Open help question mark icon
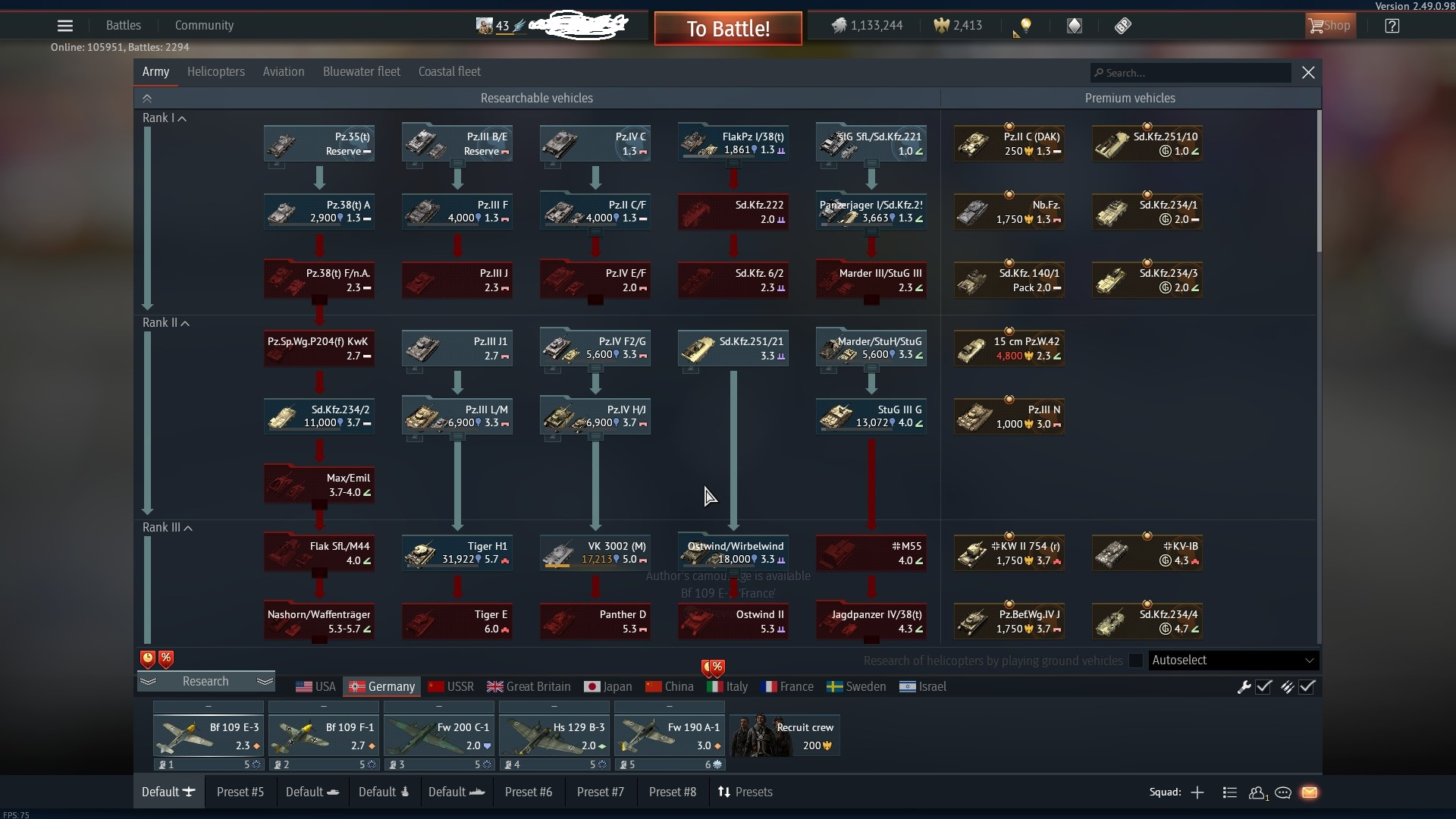1456x819 pixels. tap(1392, 26)
